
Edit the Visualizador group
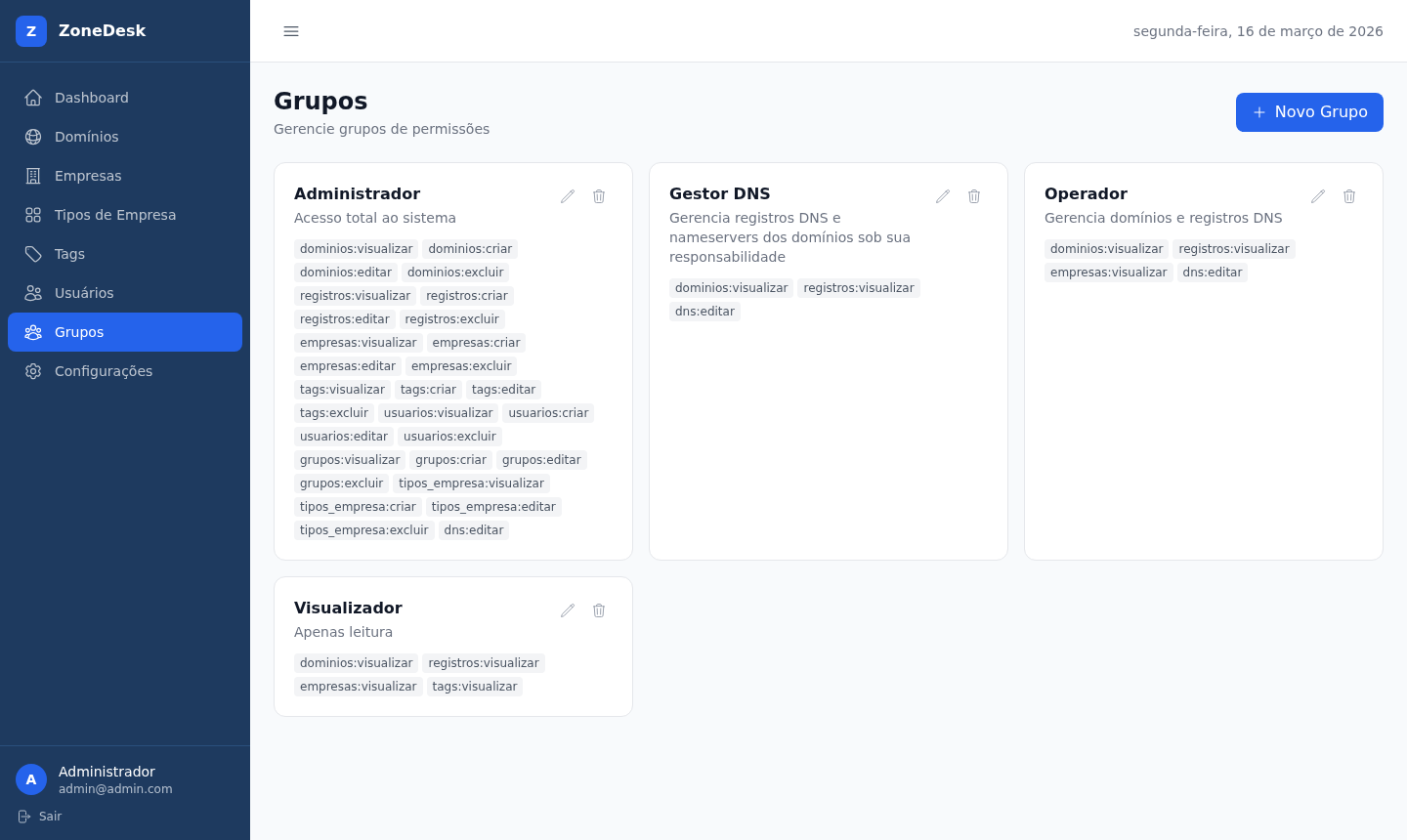point(568,610)
